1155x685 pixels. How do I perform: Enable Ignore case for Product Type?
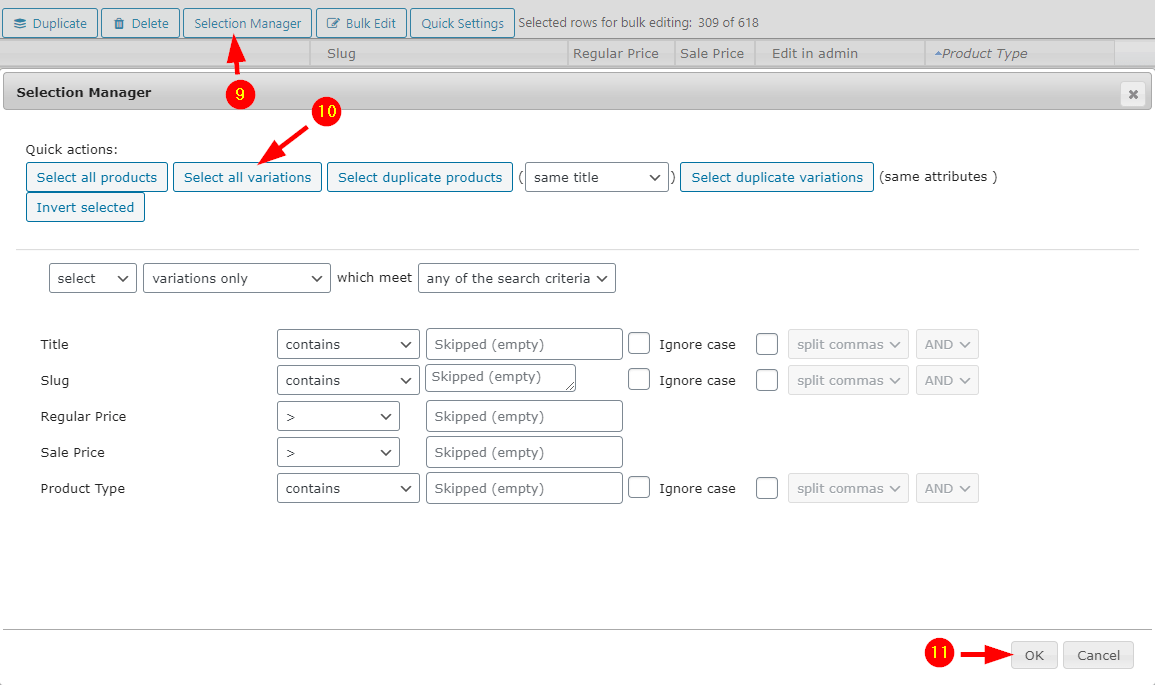click(x=639, y=488)
